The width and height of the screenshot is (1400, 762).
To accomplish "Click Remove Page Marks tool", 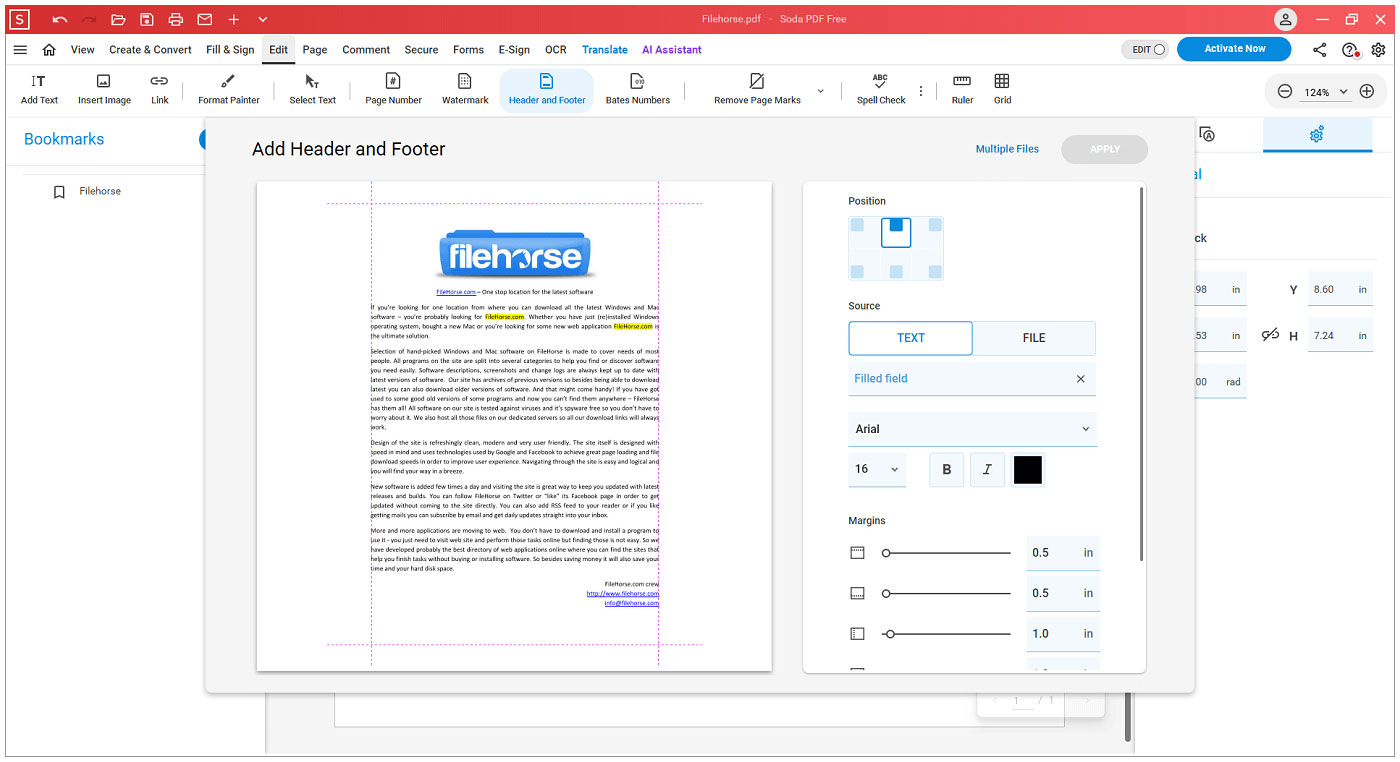I will (757, 89).
